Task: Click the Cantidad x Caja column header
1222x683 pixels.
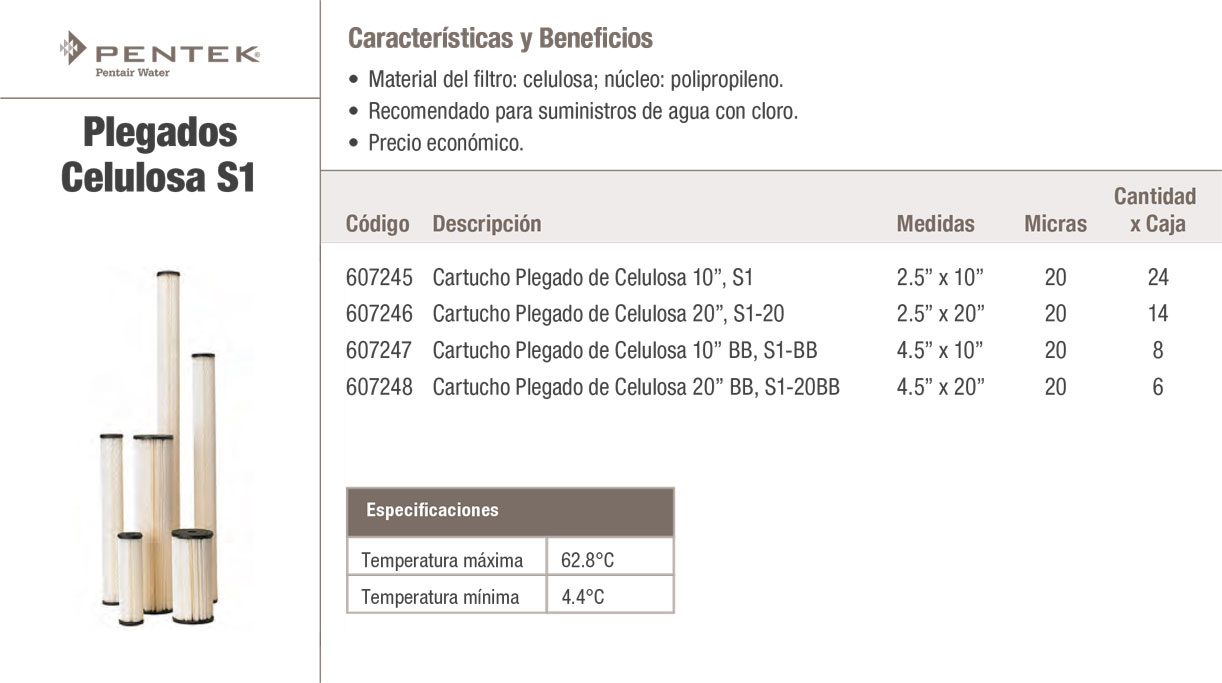Action: (1155, 210)
